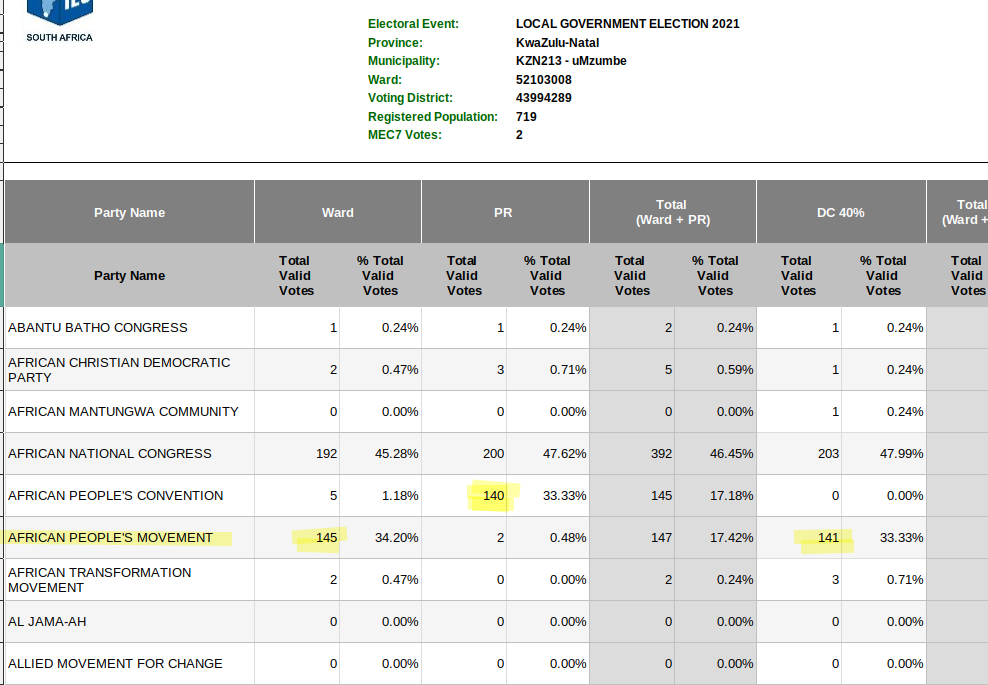Select AFRICAN PEOPLE'S CONVENTION row name

115,496
